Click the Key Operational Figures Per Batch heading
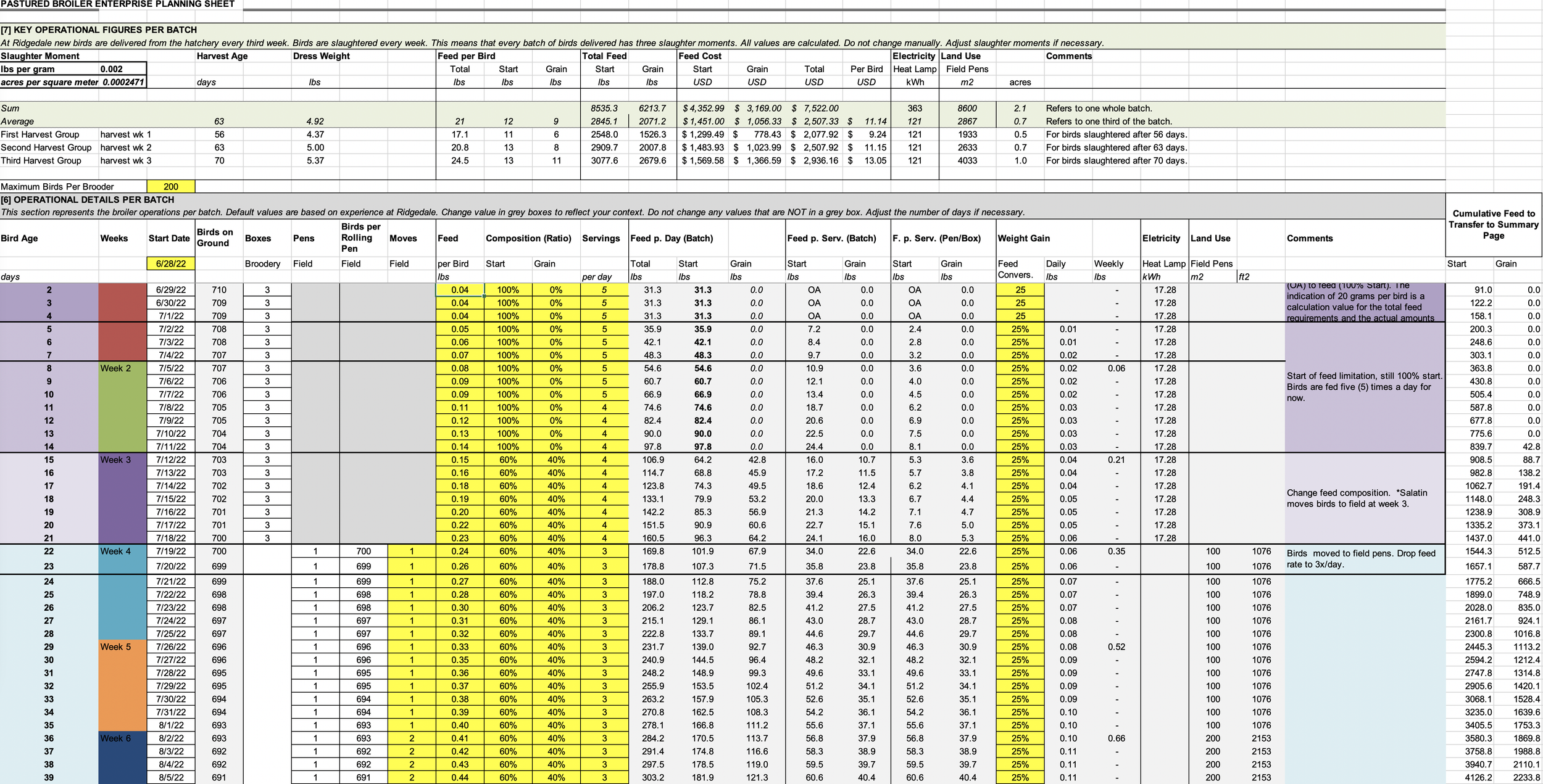The width and height of the screenshot is (1543, 784). 99,30
